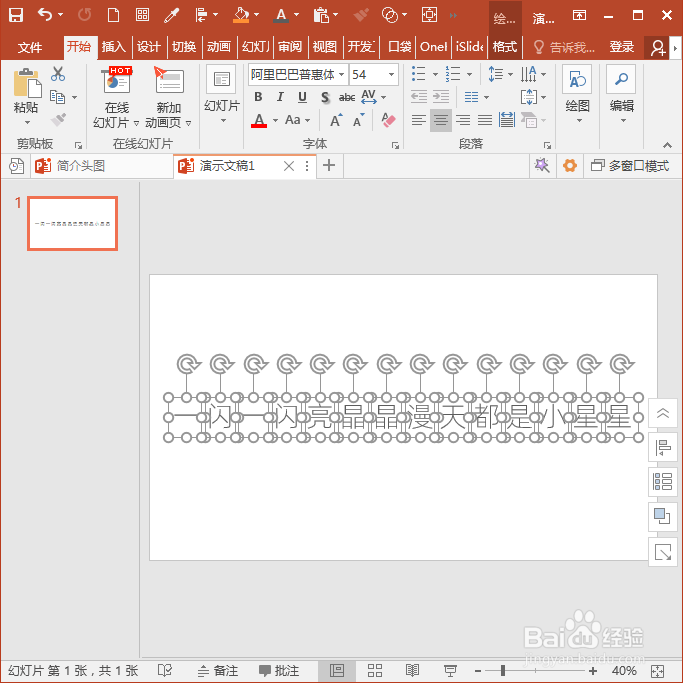Expand the numbered list dropdown arrow

469,74
